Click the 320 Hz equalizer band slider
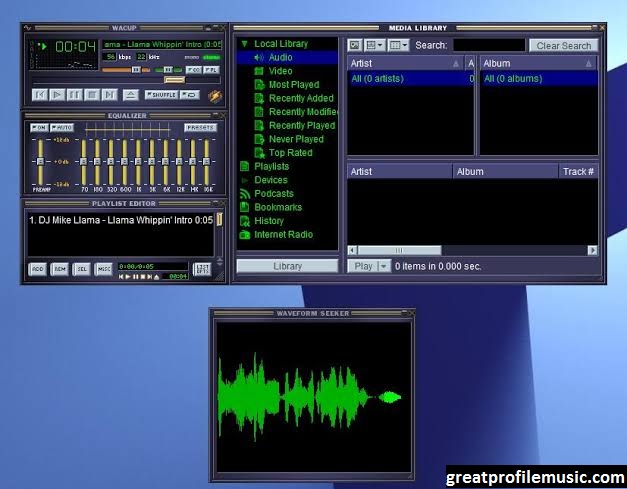The image size is (627, 489). (111, 162)
